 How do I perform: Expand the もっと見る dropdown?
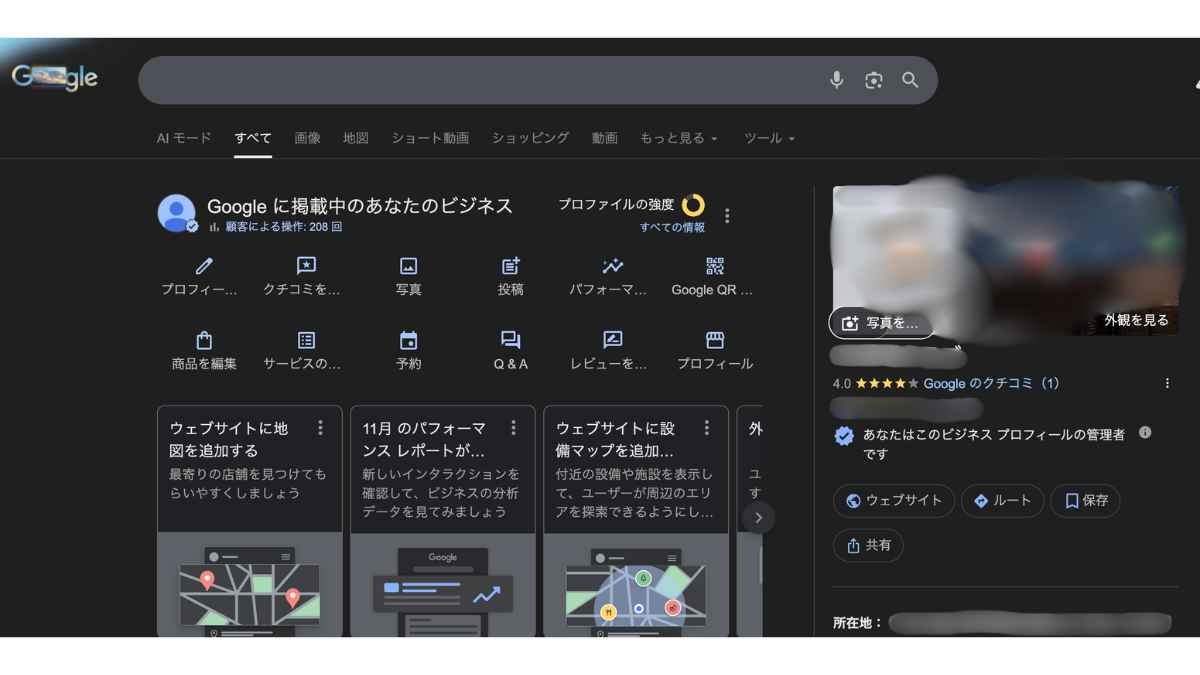tap(679, 138)
